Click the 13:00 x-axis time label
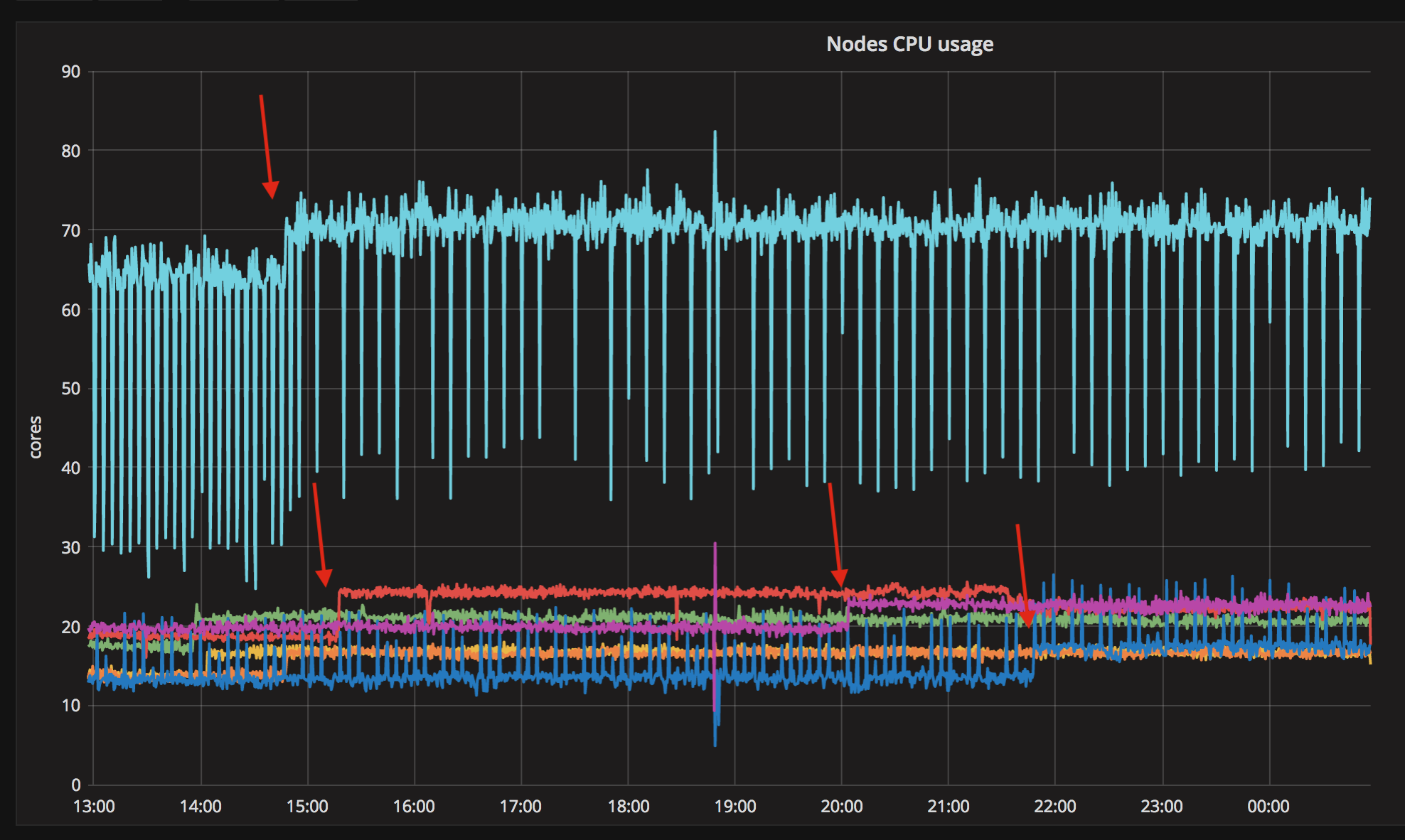Image resolution: width=1405 pixels, height=840 pixels. click(94, 807)
